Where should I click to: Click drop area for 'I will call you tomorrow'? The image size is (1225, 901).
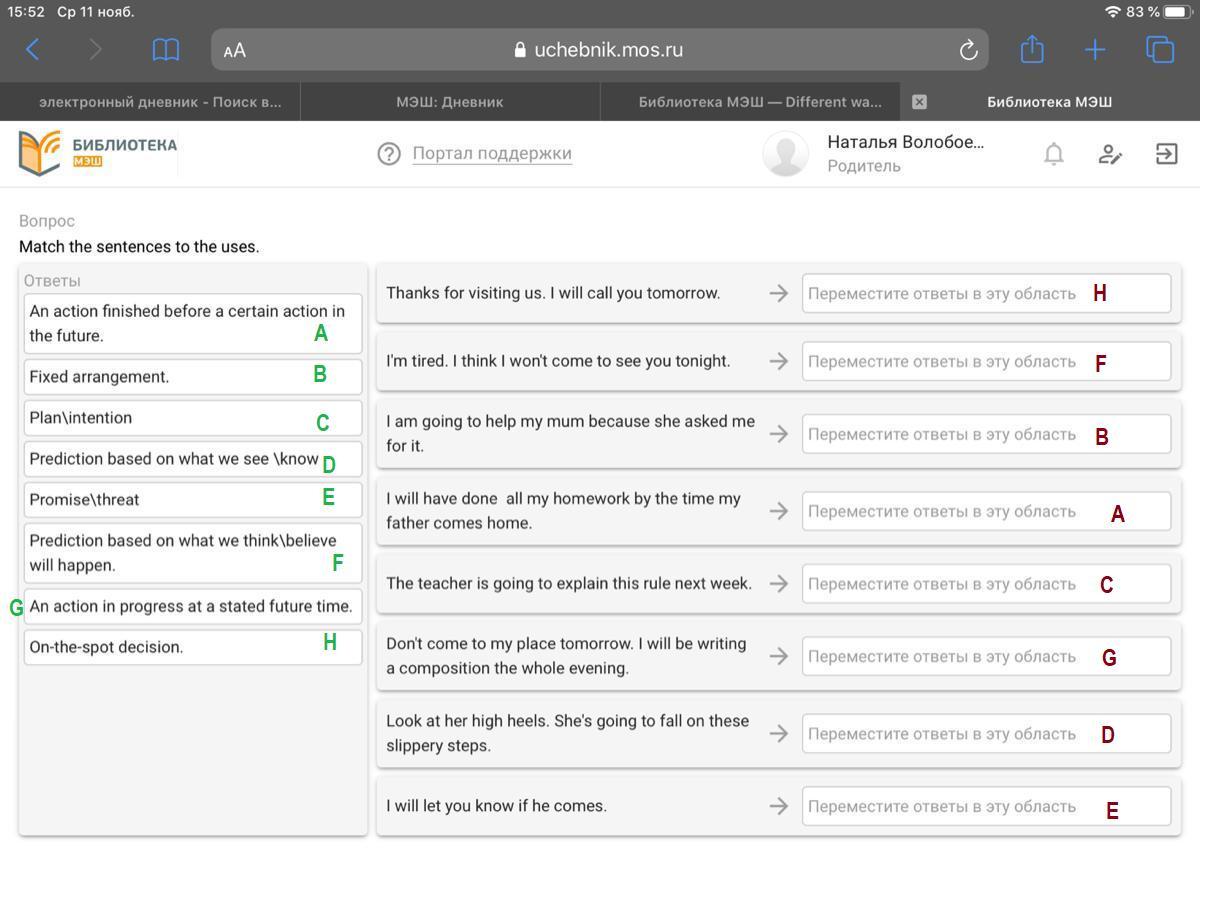(x=985, y=294)
